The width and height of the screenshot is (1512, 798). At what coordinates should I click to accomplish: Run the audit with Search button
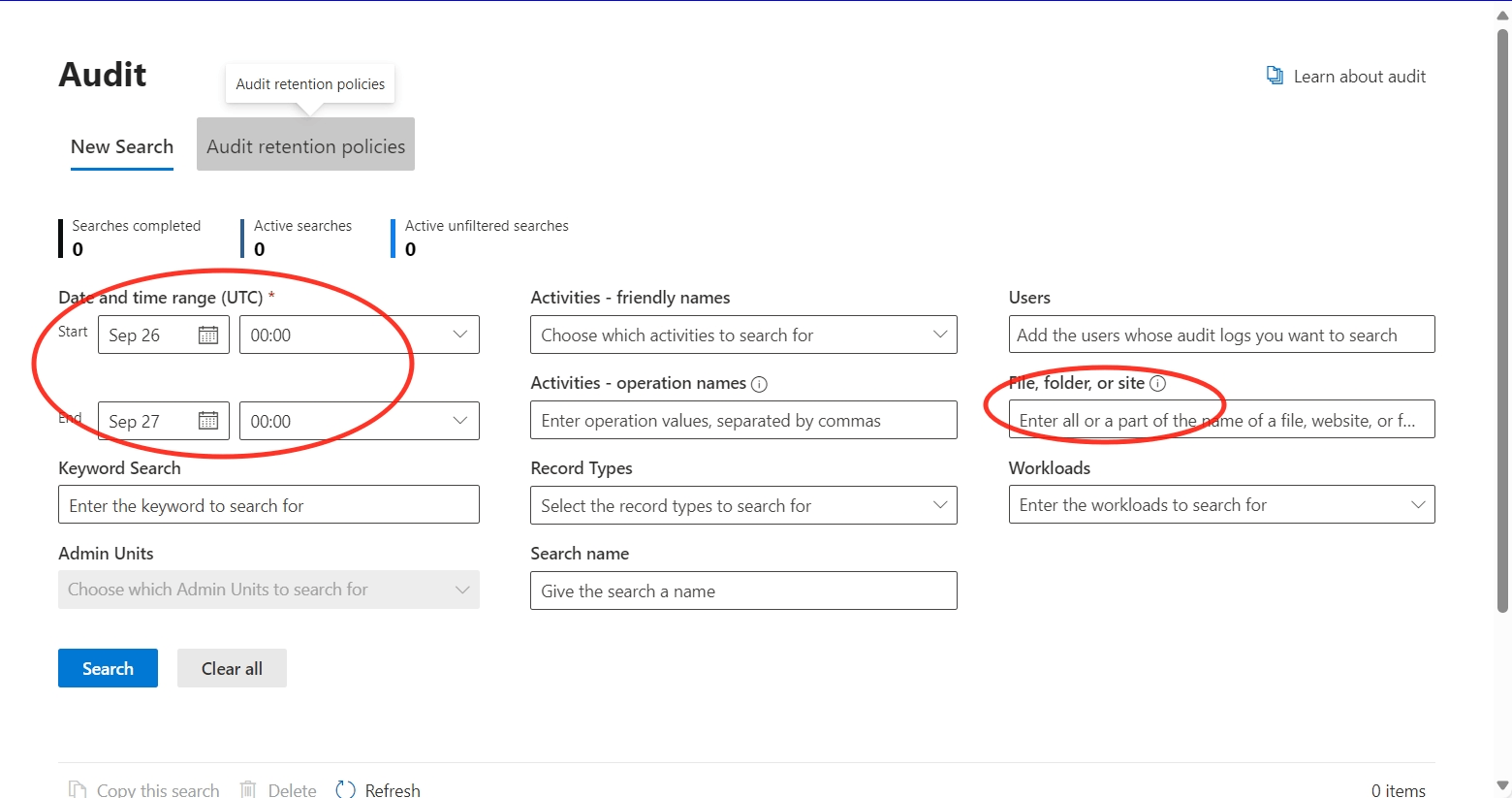tap(108, 668)
